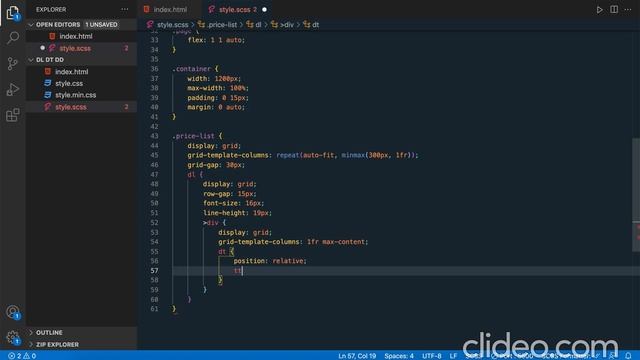Open the Search view in activity bar
640x360 pixels.
[x=13, y=38]
